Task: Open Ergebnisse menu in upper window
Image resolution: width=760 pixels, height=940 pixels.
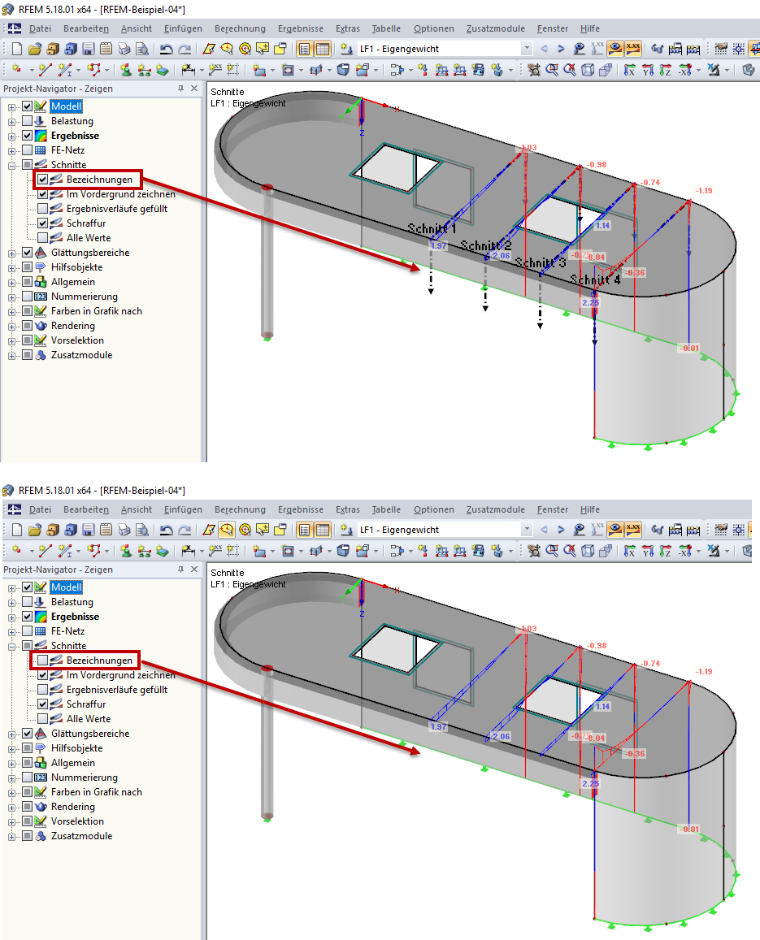Action: click(300, 28)
